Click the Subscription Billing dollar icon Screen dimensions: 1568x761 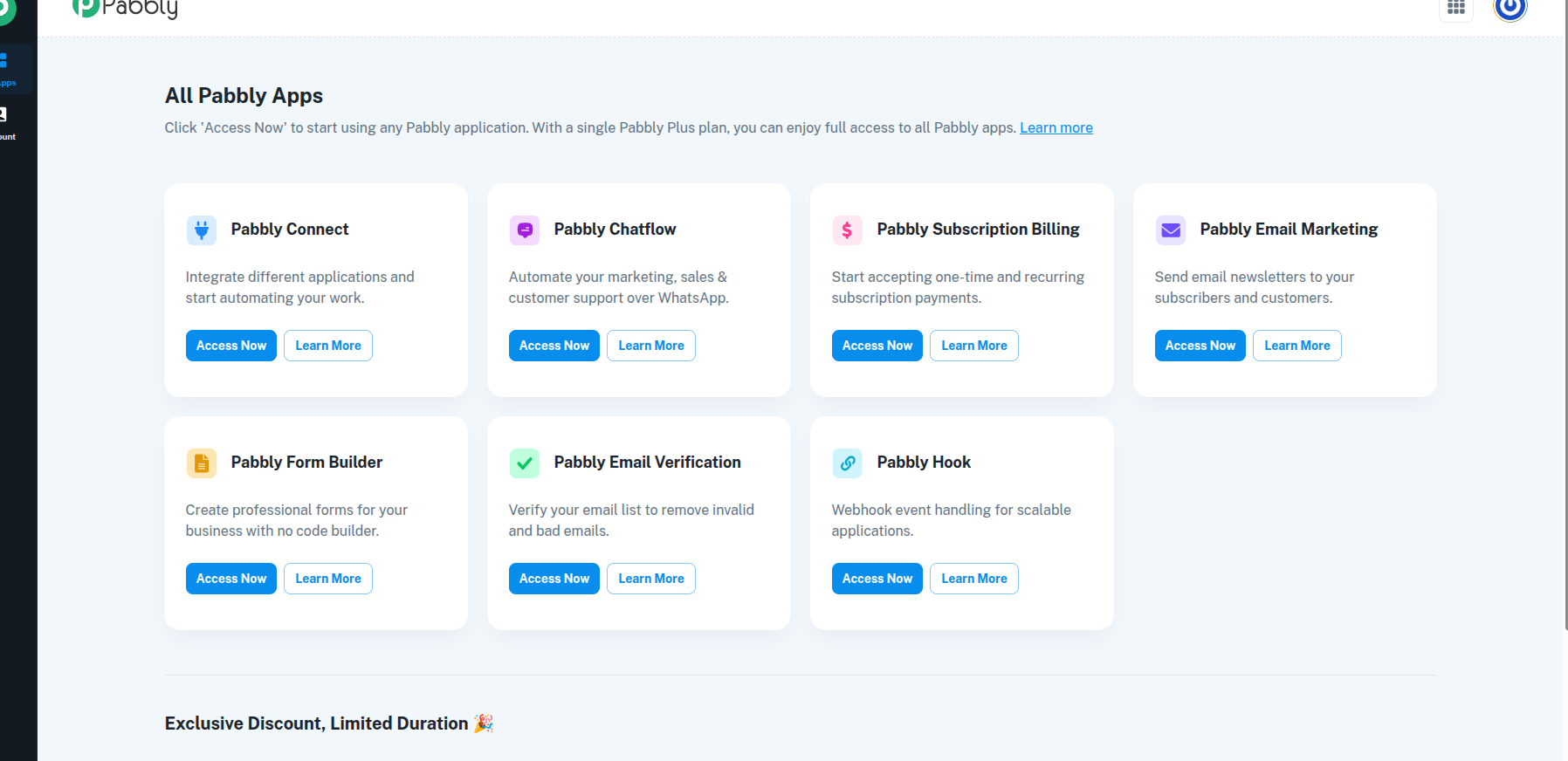coord(847,230)
